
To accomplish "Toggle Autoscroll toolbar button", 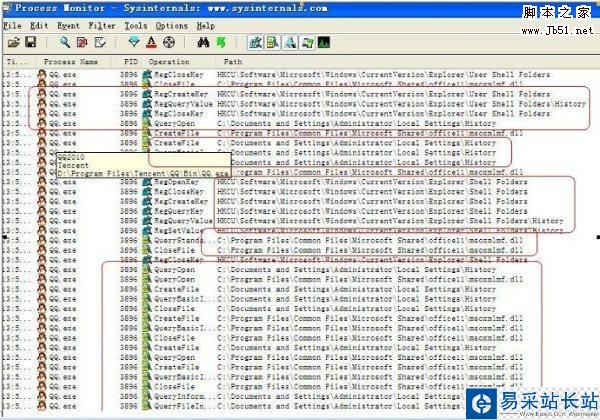I will coord(82,42).
